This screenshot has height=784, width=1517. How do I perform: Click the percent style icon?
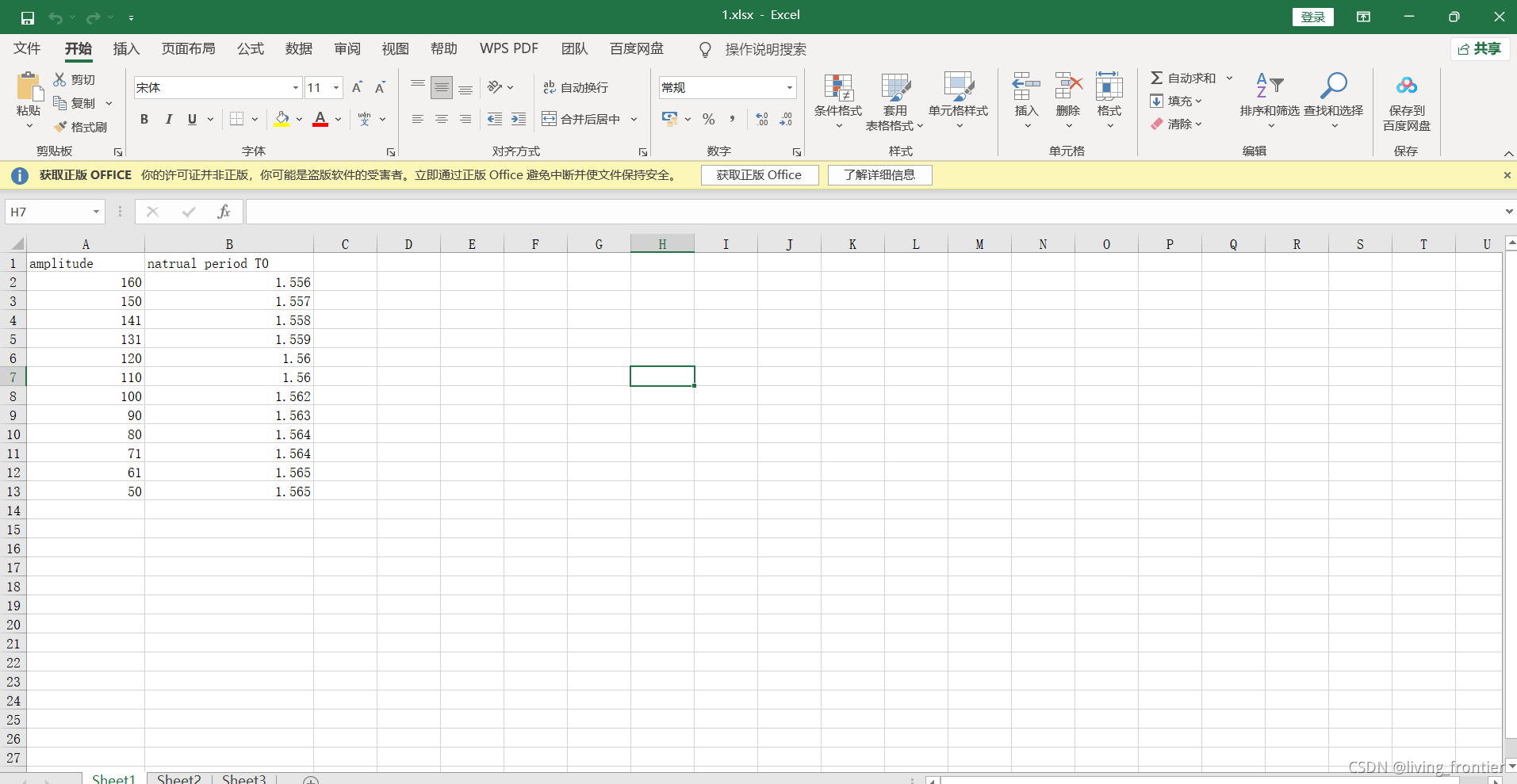pyautogui.click(x=709, y=119)
